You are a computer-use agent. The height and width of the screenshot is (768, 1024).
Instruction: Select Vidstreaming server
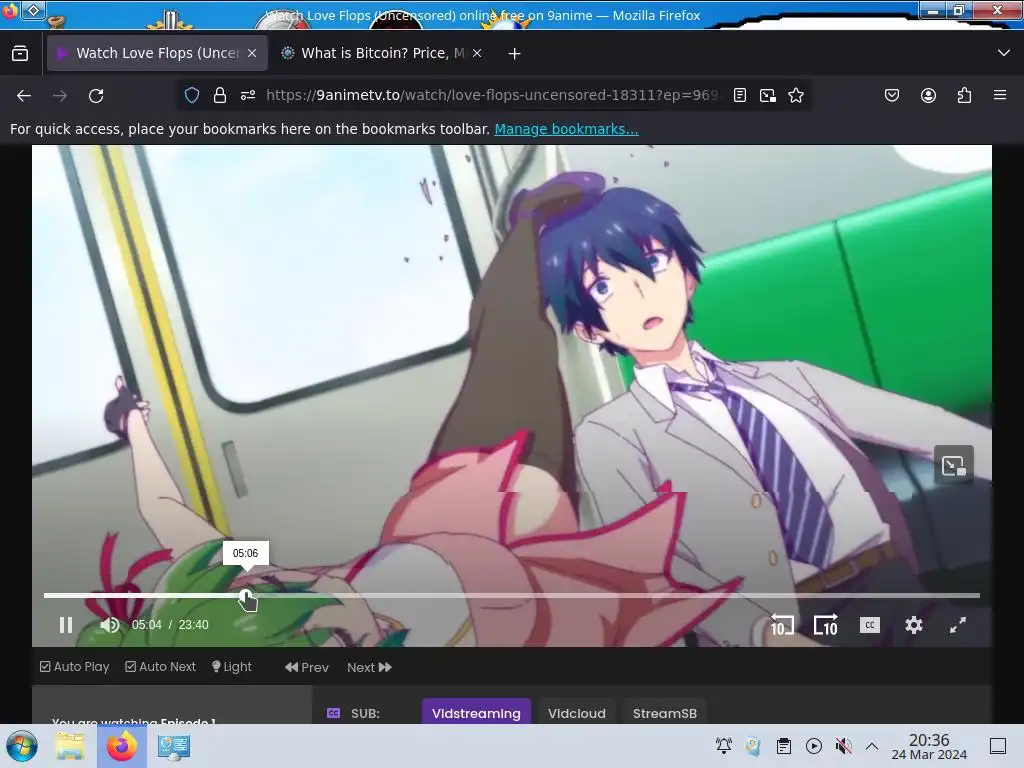click(x=476, y=713)
